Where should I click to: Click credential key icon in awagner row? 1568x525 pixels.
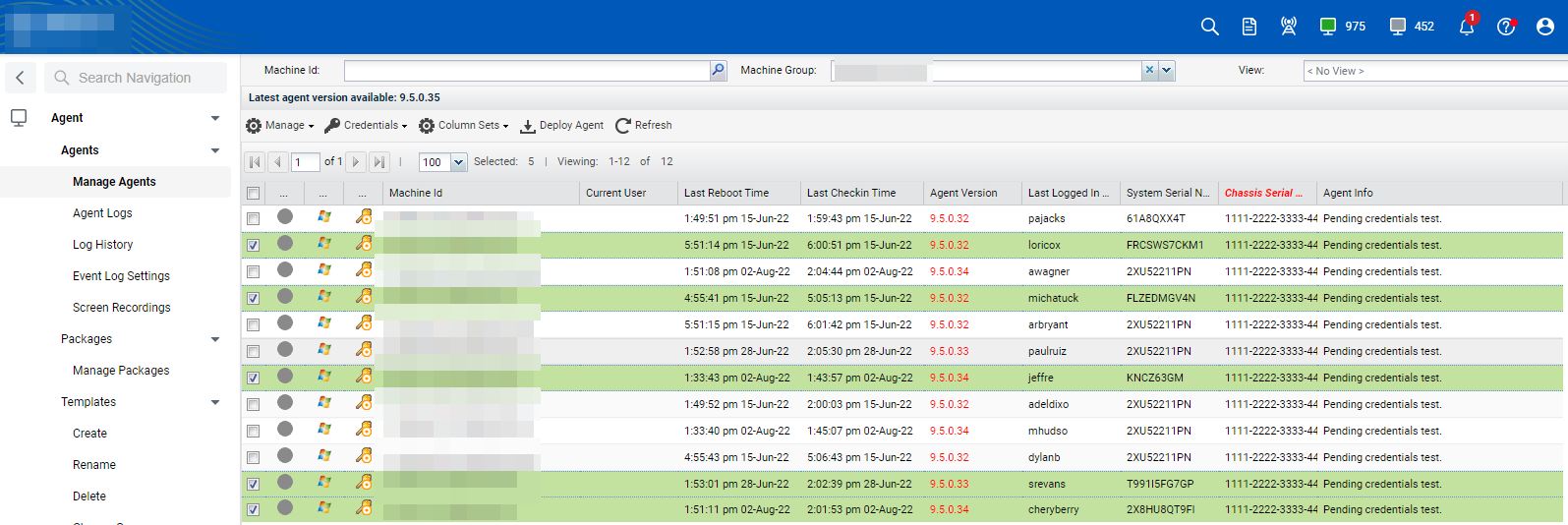364,269
